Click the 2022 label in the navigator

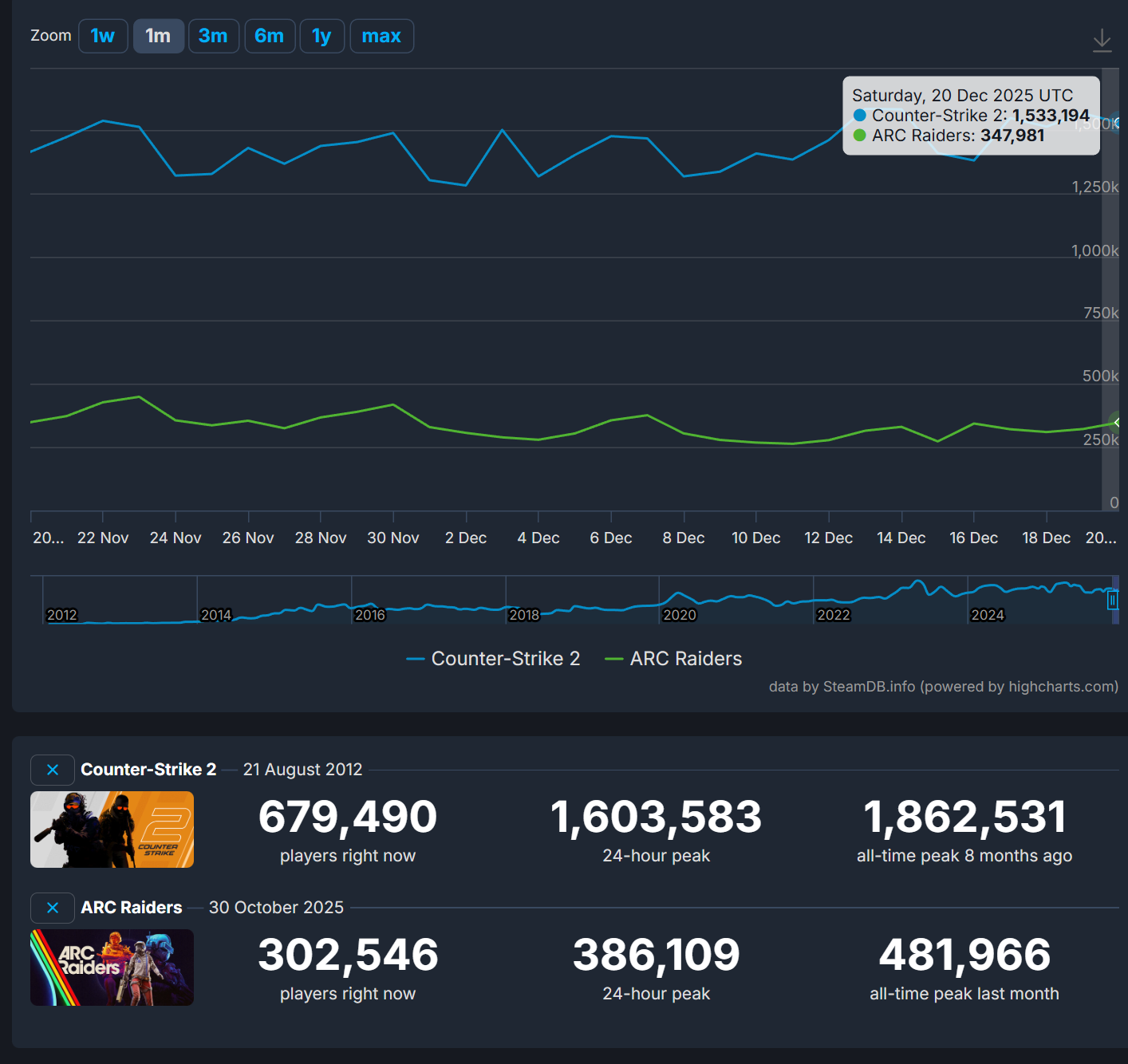click(834, 615)
